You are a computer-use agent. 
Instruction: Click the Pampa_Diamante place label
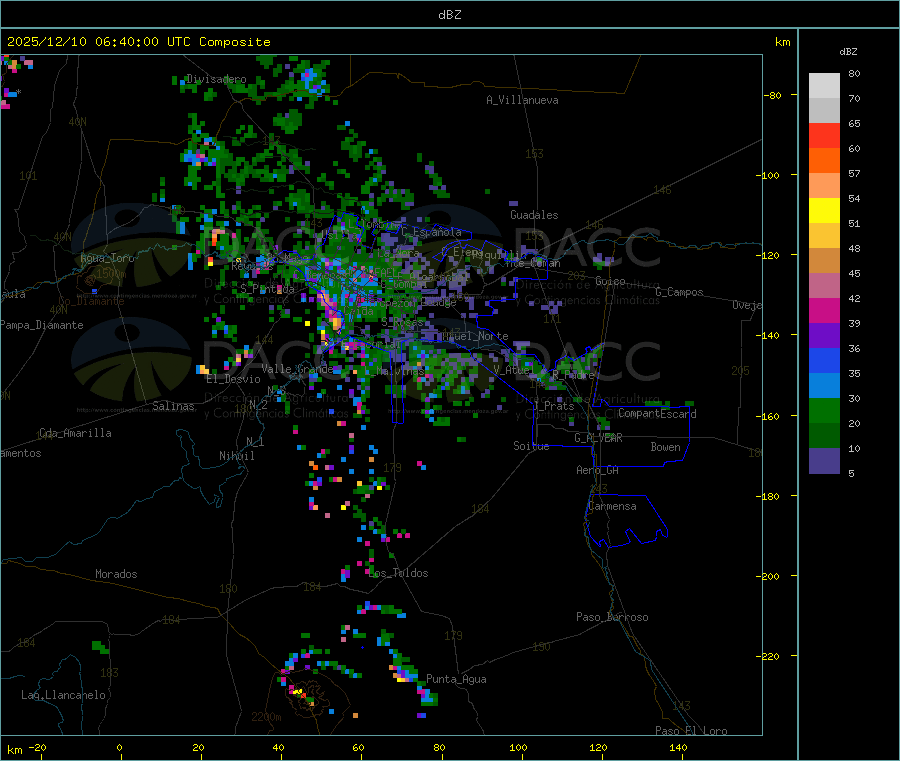coord(42,325)
